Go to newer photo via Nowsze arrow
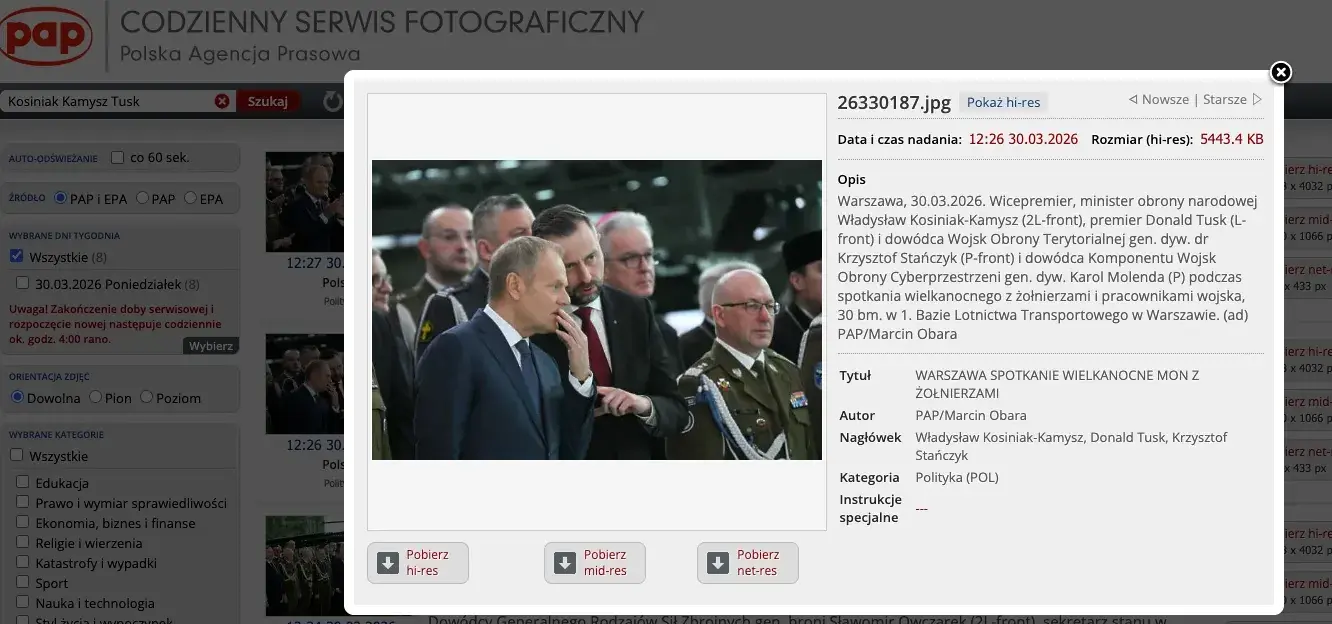This screenshot has height=624, width=1332. pyautogui.click(x=1133, y=100)
